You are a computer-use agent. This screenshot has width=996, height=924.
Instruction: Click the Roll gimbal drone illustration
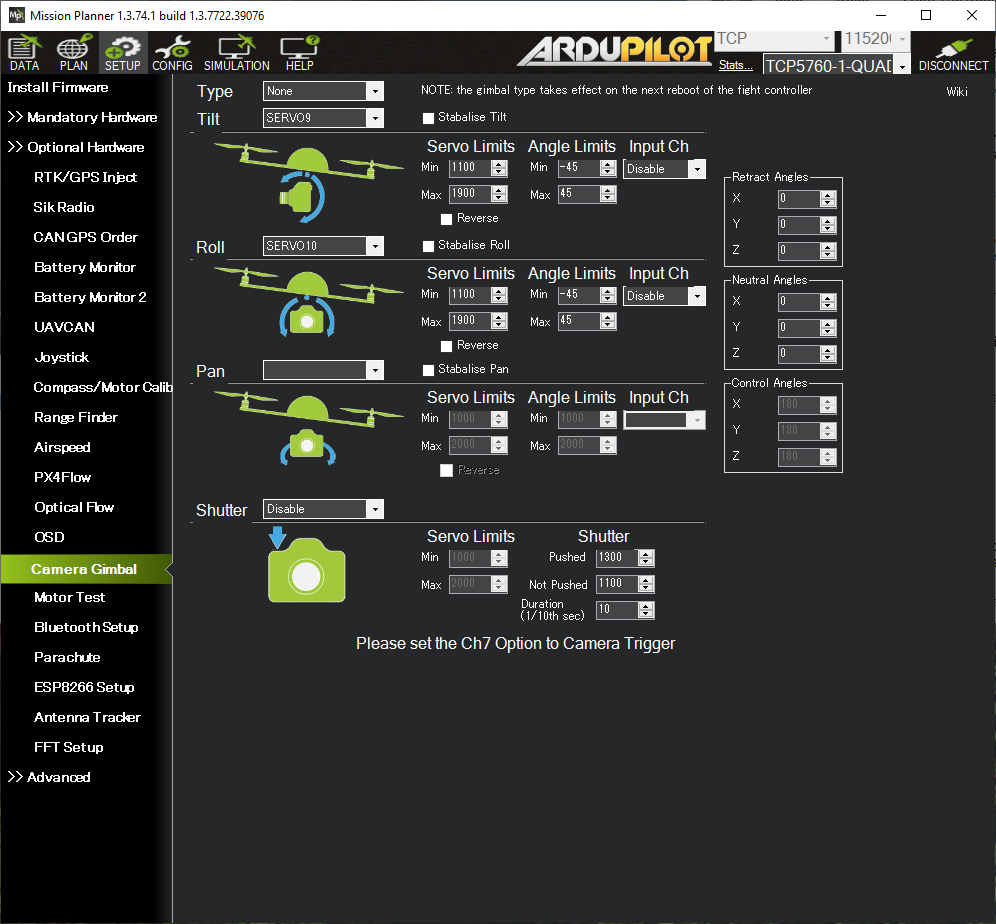[x=309, y=303]
